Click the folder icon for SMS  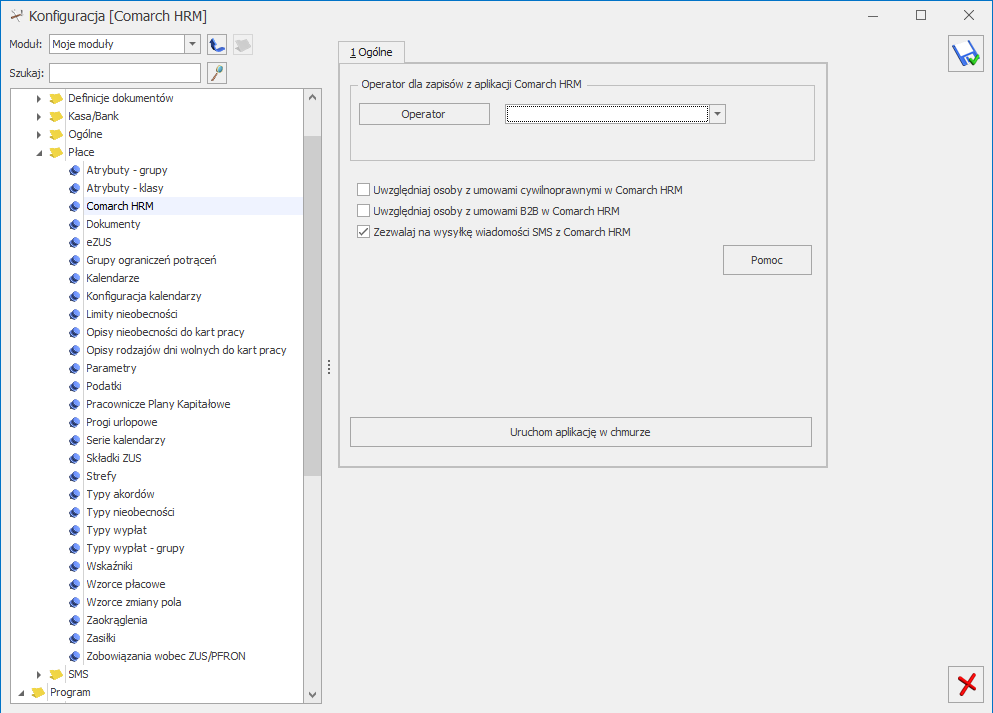pyautogui.click(x=56, y=674)
